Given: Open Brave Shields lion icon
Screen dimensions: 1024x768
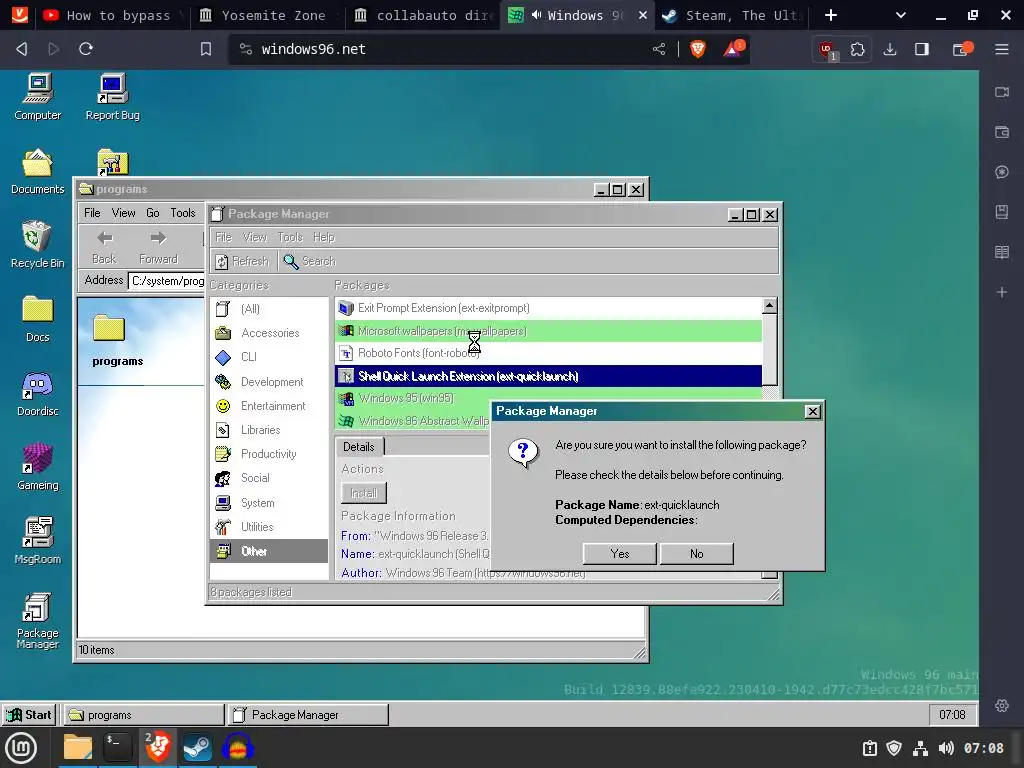Looking at the screenshot, I should [697, 49].
